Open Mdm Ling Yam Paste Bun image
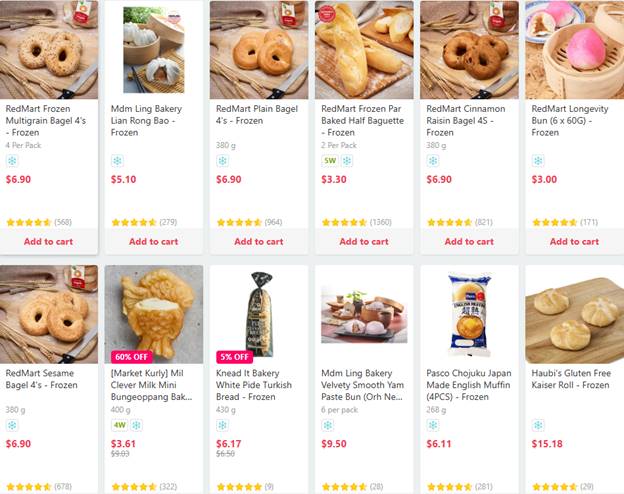Image resolution: width=624 pixels, height=494 pixels. 364,313
